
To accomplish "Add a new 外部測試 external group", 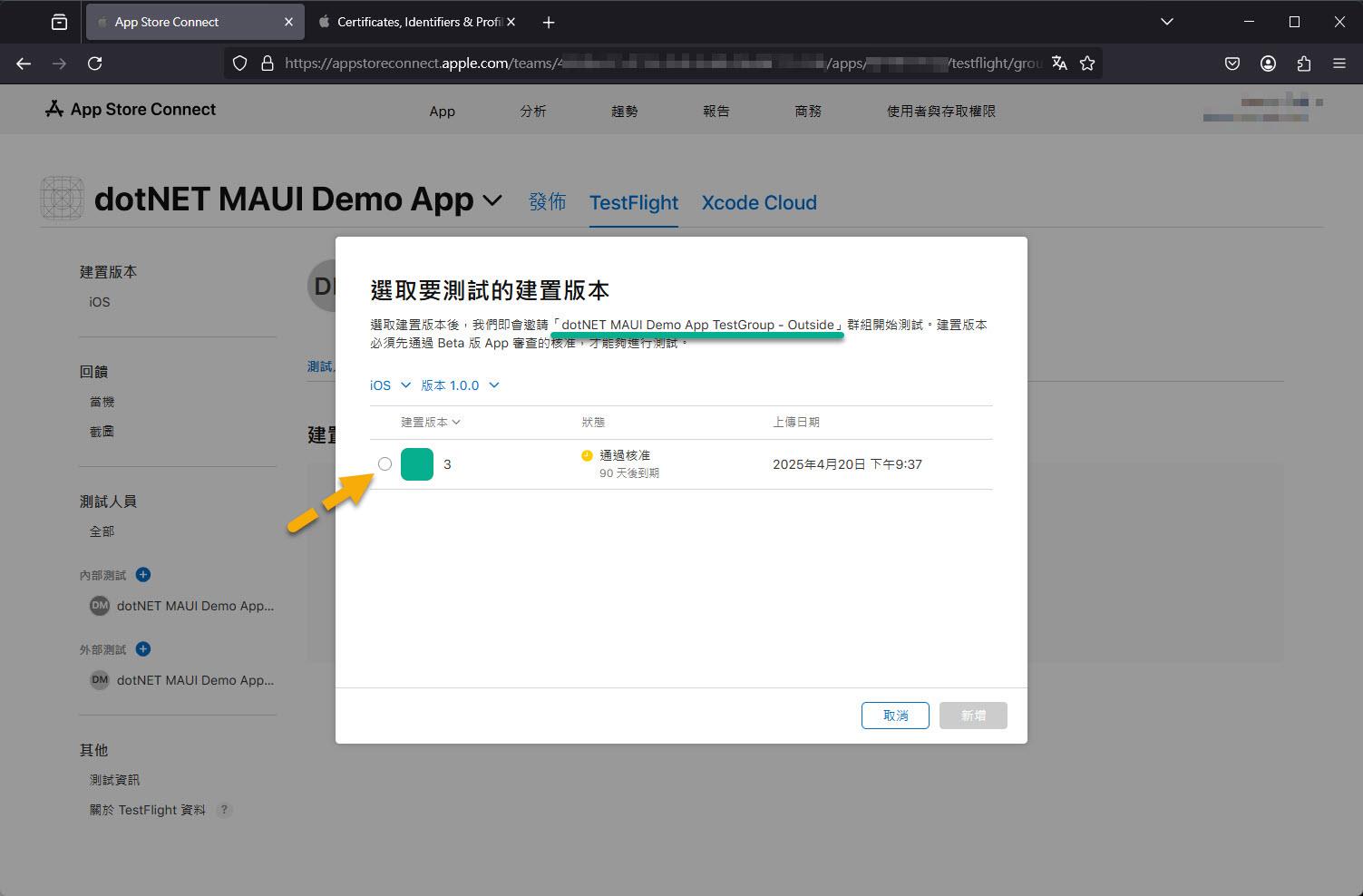I will [143, 648].
